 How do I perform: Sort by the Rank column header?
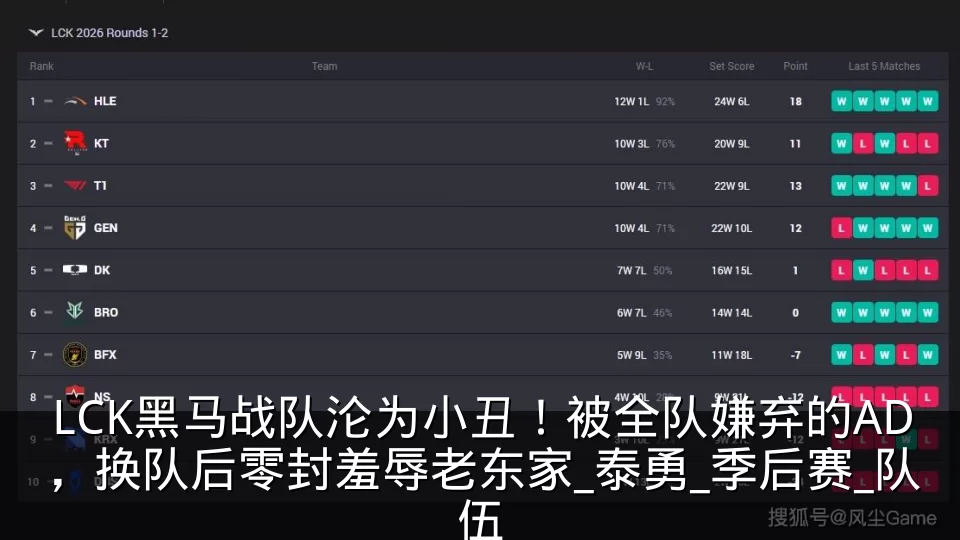42,66
